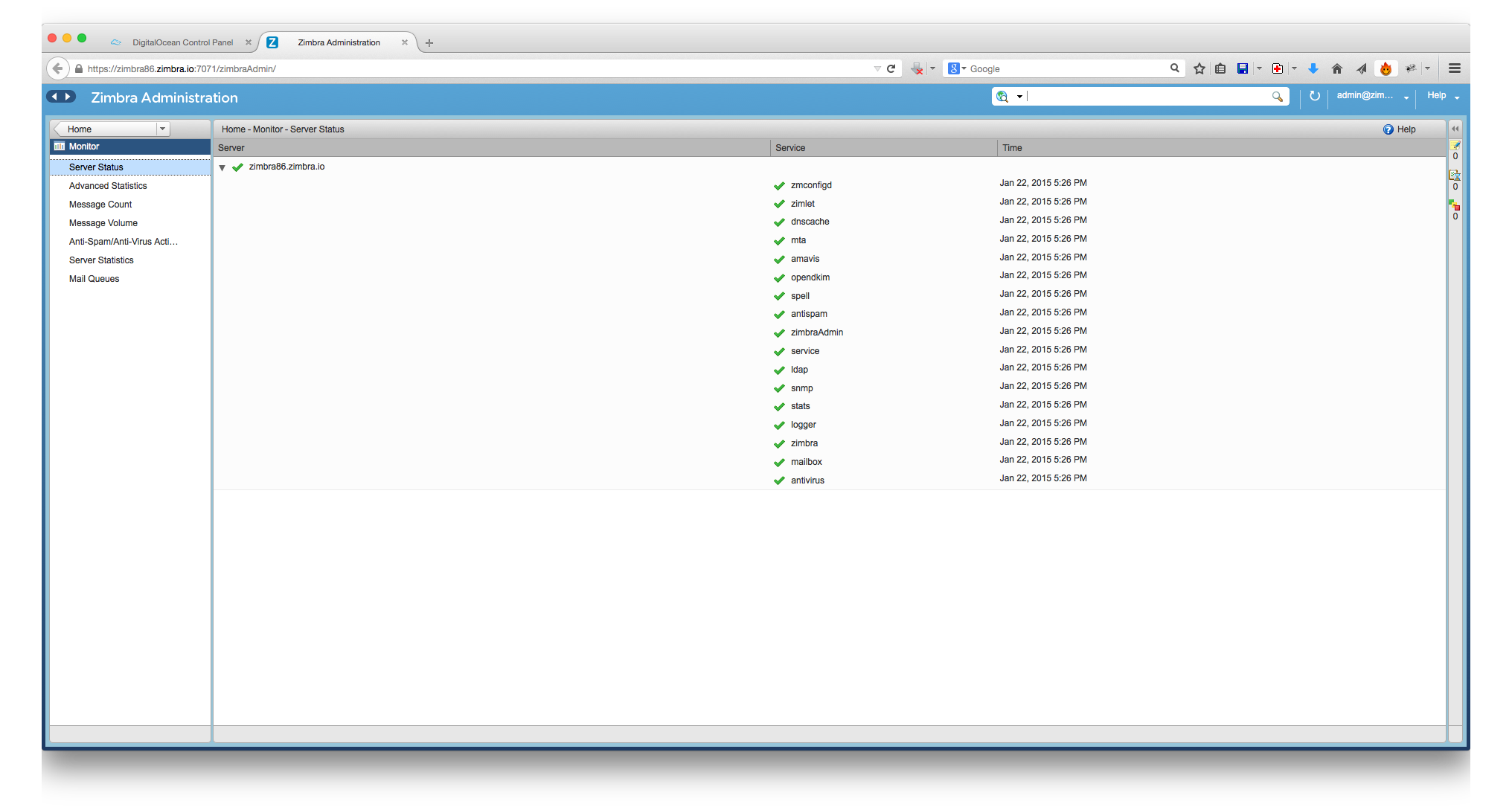Select the zmconfigd service row
This screenshot has height=810, width=1512.
click(x=830, y=184)
